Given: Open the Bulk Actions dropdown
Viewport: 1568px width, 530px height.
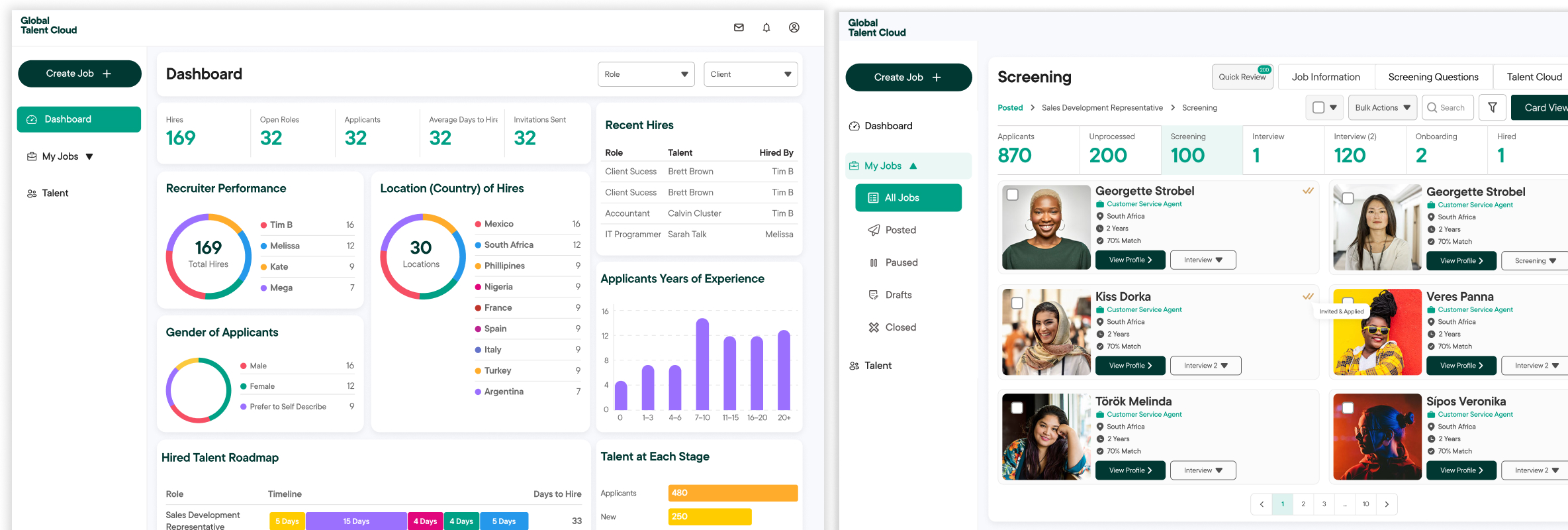Looking at the screenshot, I should point(1382,107).
